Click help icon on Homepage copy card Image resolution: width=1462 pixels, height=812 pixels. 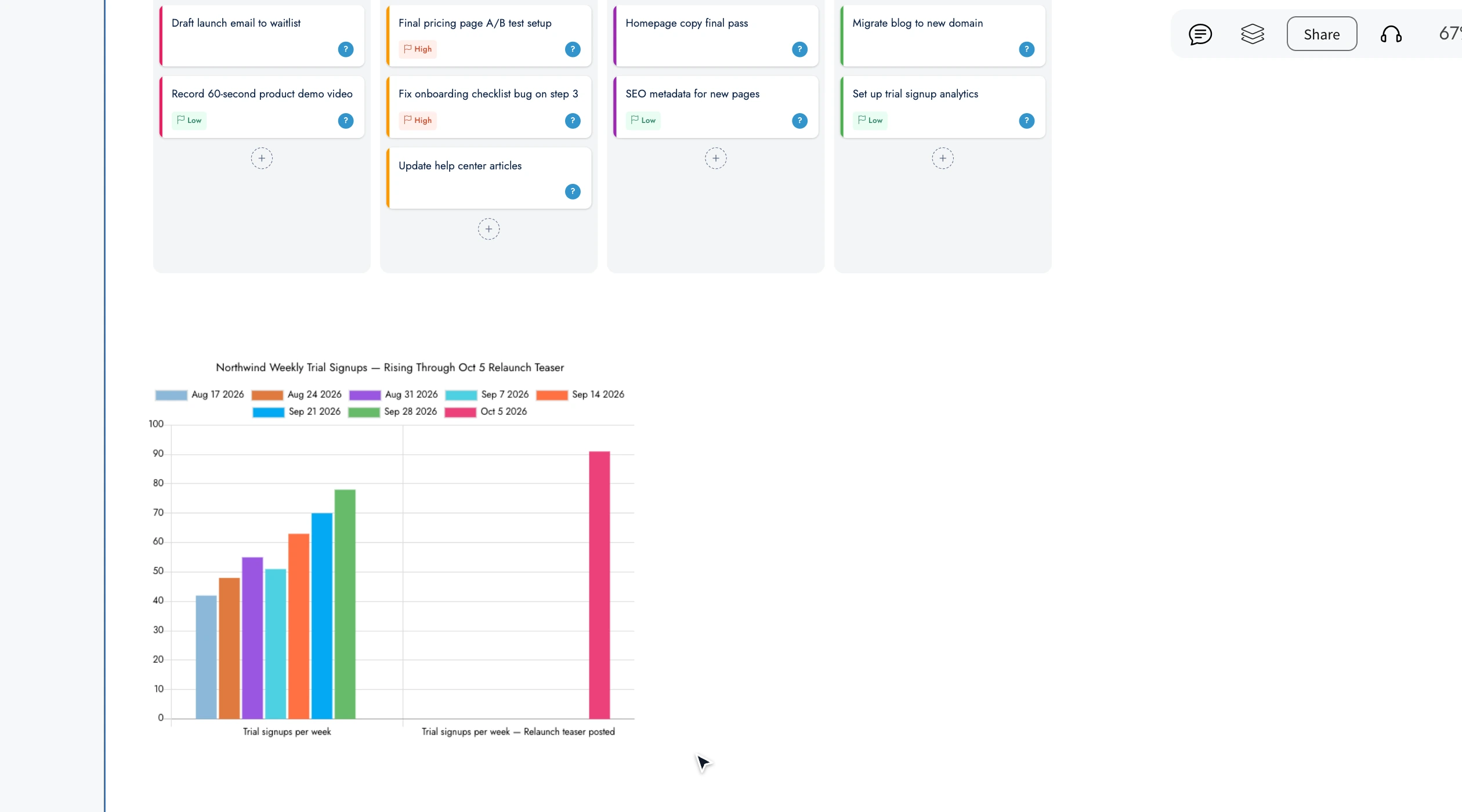click(799, 49)
